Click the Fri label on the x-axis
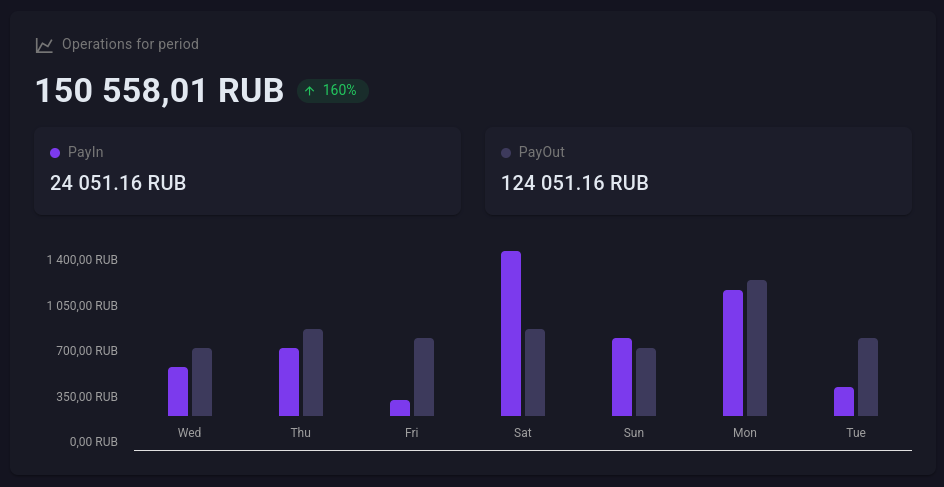The image size is (944, 487). (412, 433)
